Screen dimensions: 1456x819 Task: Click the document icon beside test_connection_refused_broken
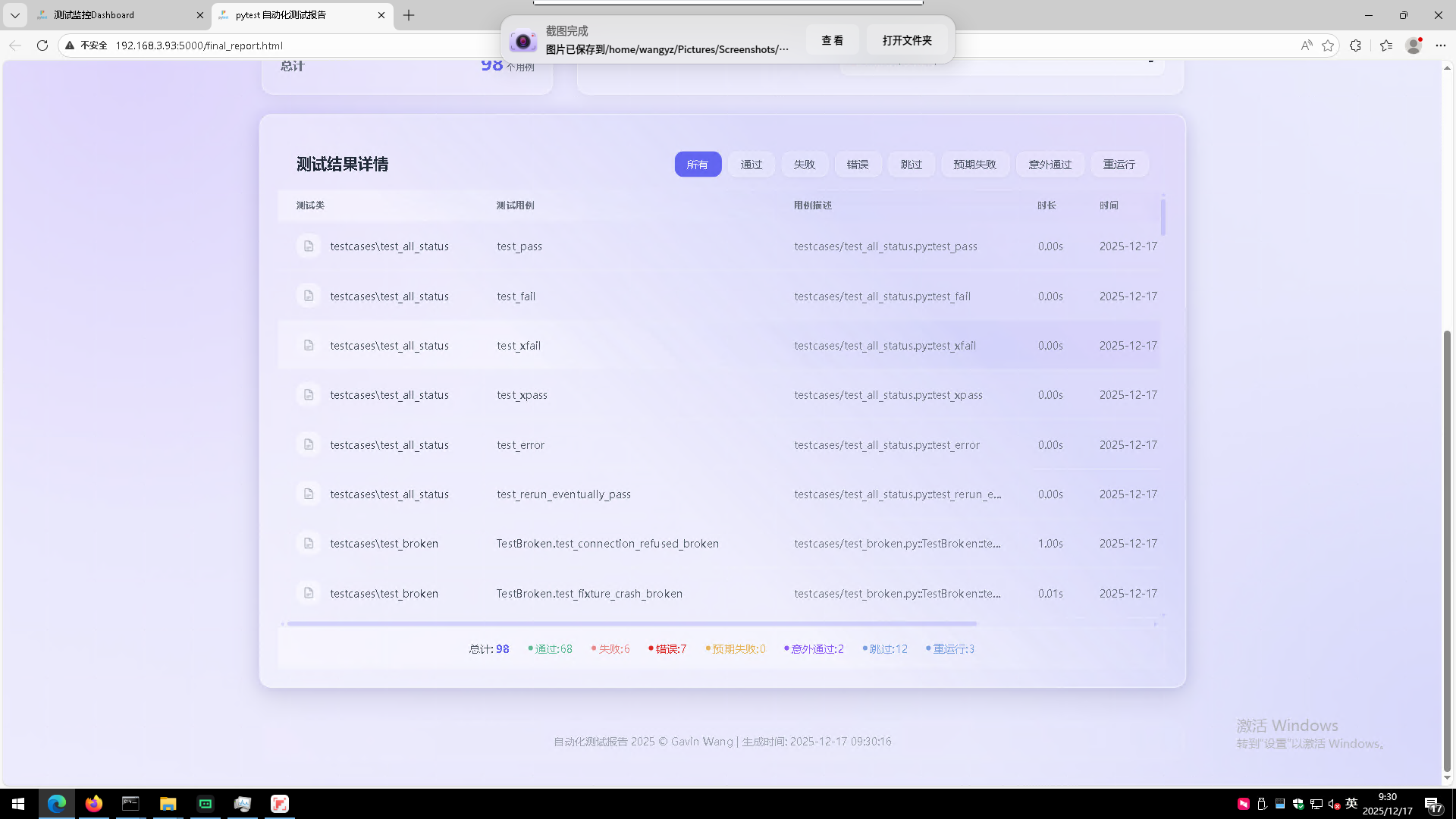coord(309,544)
